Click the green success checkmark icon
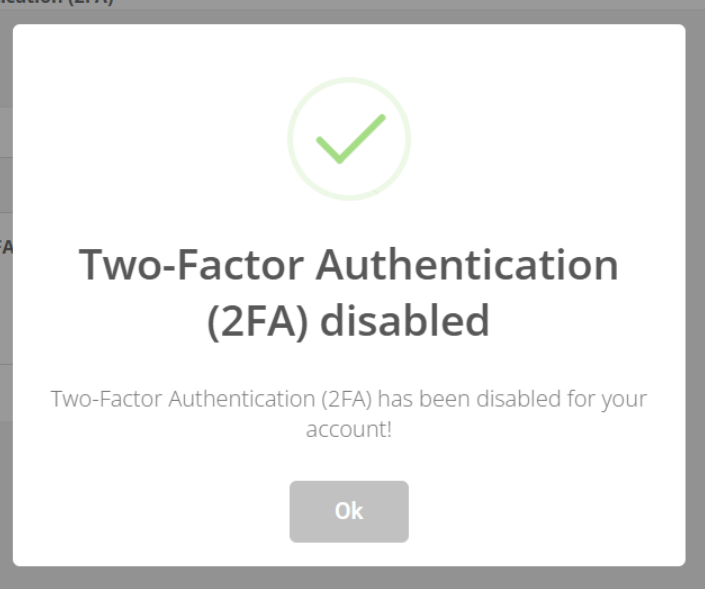The image size is (705, 589). pyautogui.click(x=349, y=140)
